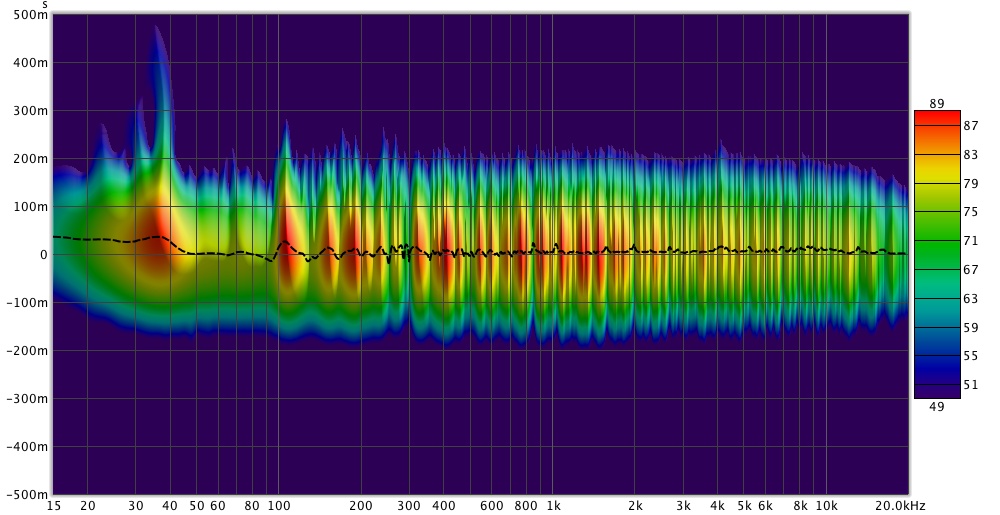The width and height of the screenshot is (1000, 515).
Task: Click the 200 Hz frequency axis label
Action: pyautogui.click(x=361, y=506)
